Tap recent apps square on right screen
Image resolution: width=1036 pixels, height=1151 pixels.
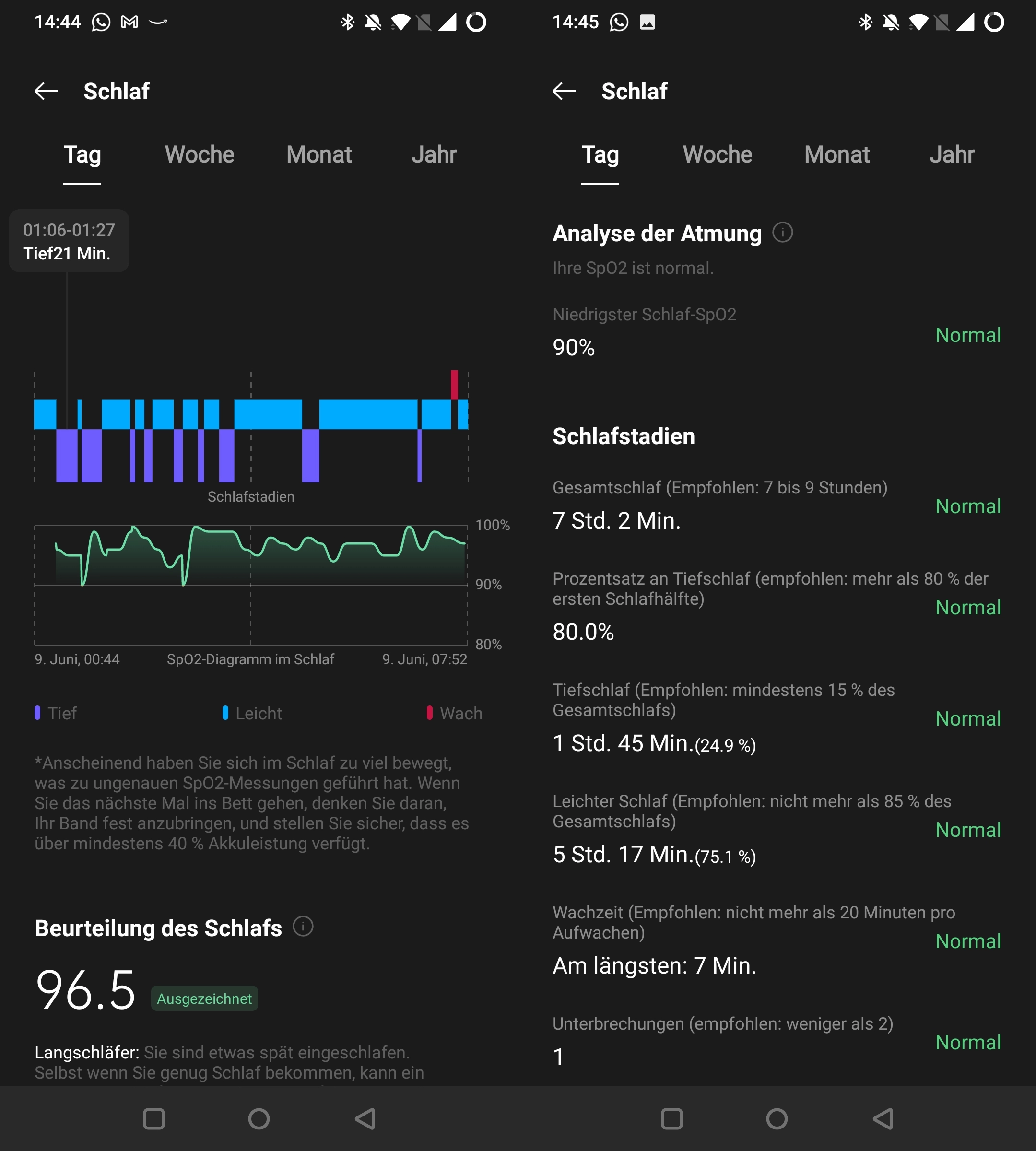671,1118
